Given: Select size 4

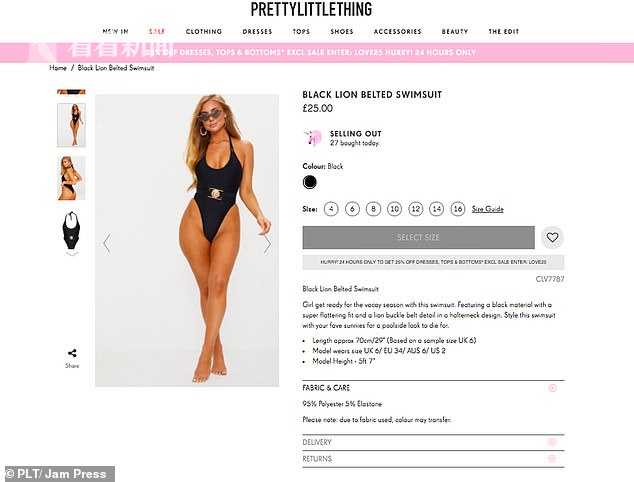Looking at the screenshot, I should pos(331,209).
